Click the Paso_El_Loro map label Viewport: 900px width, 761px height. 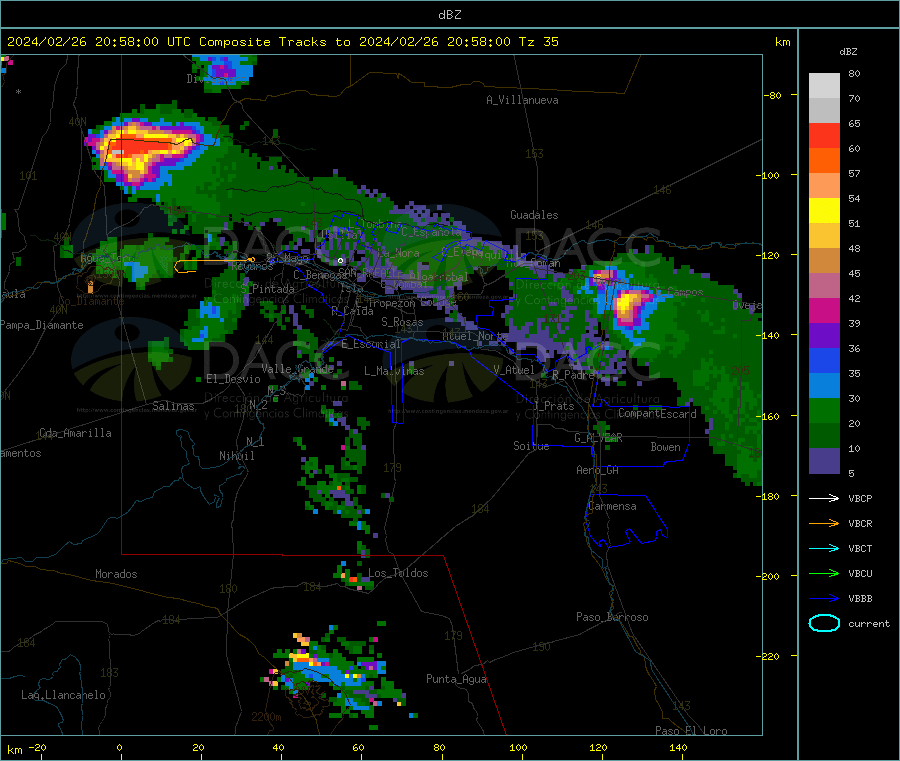(x=691, y=731)
